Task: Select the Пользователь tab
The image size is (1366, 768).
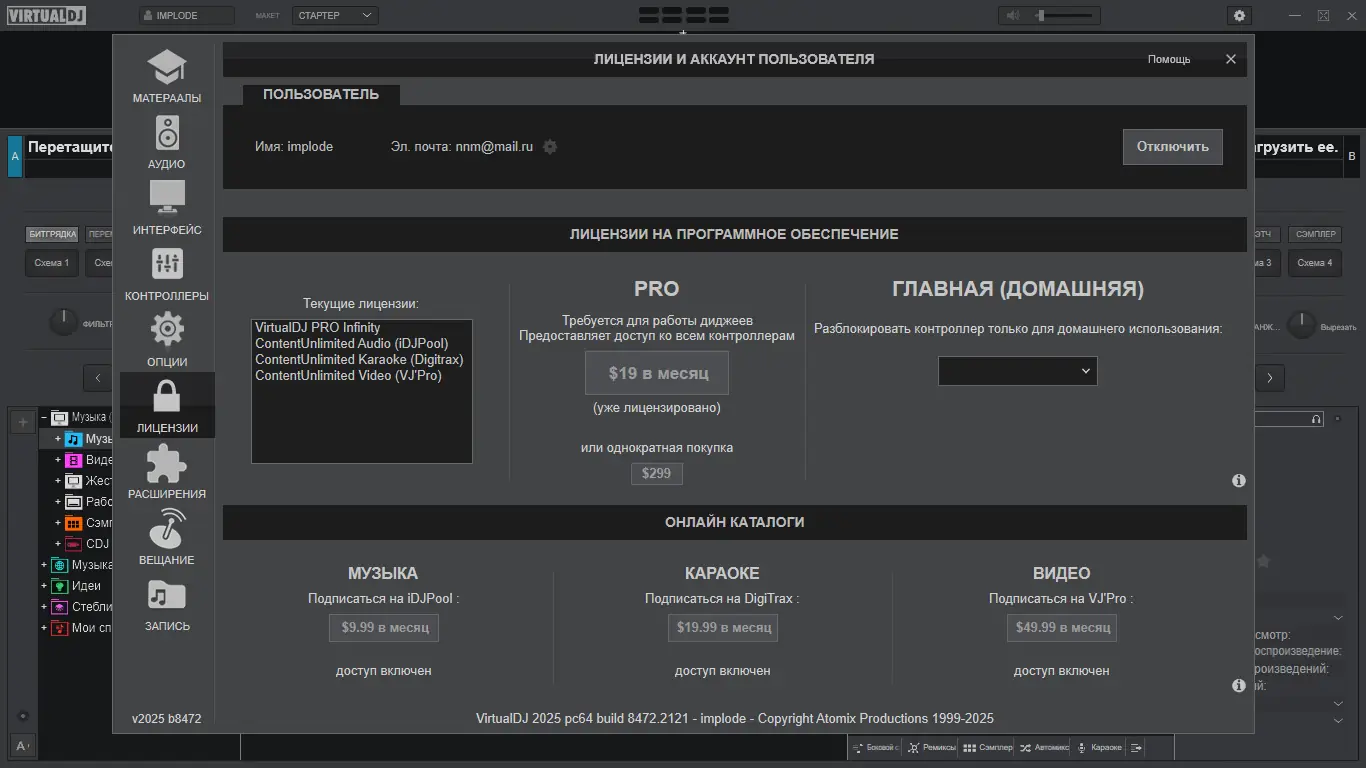Action: [321, 94]
